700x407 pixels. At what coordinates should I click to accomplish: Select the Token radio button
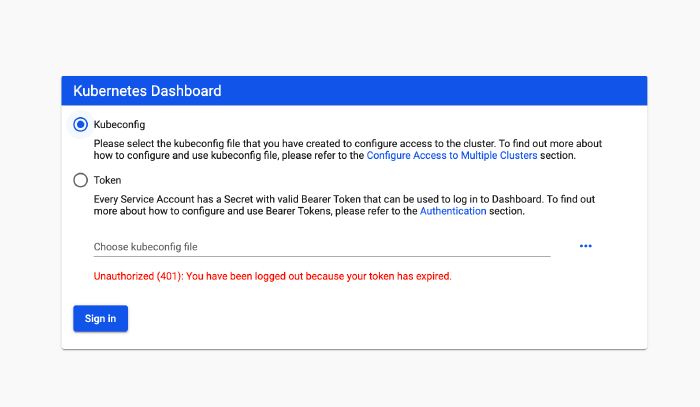pyautogui.click(x=80, y=180)
